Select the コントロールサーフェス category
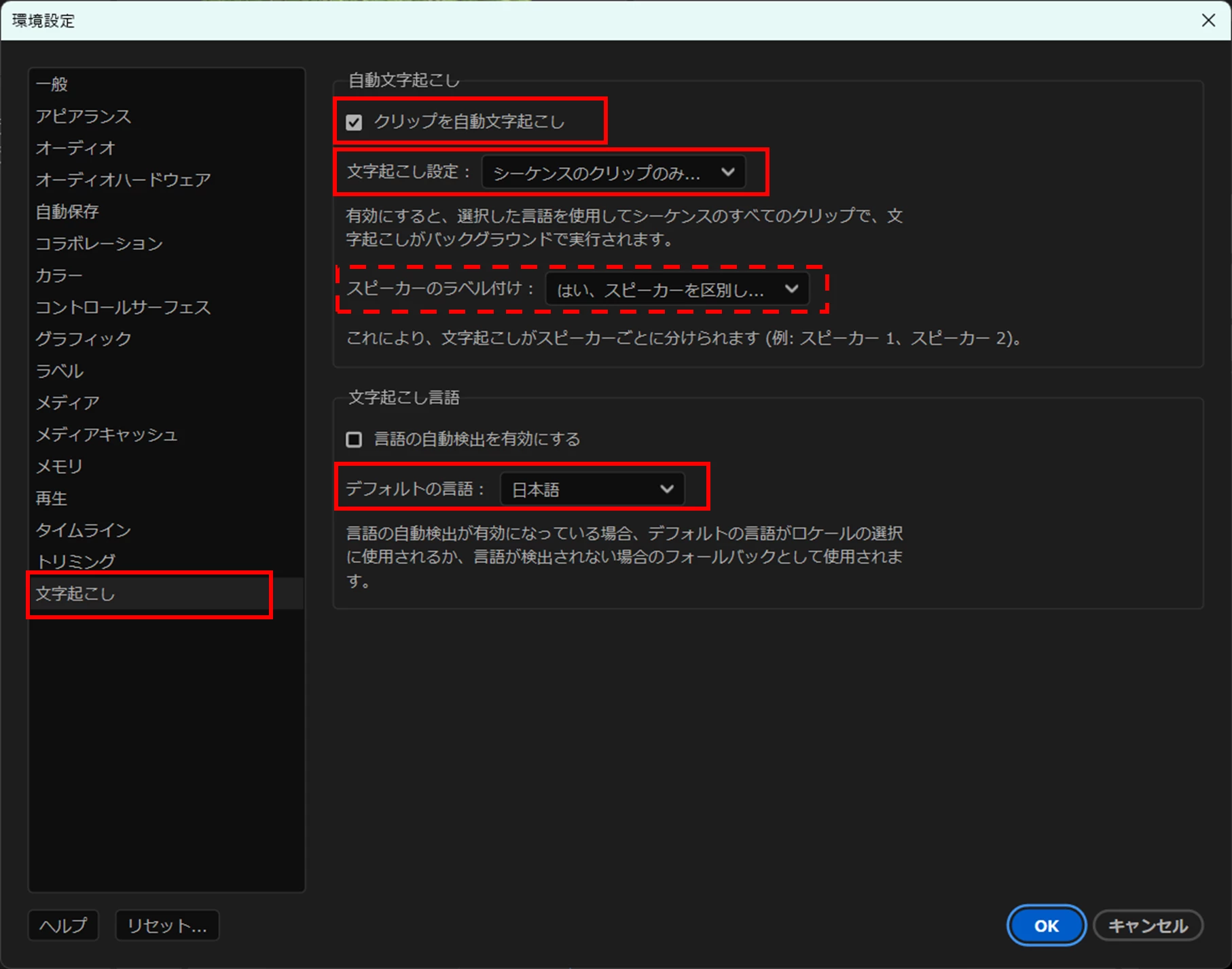 coord(124,307)
